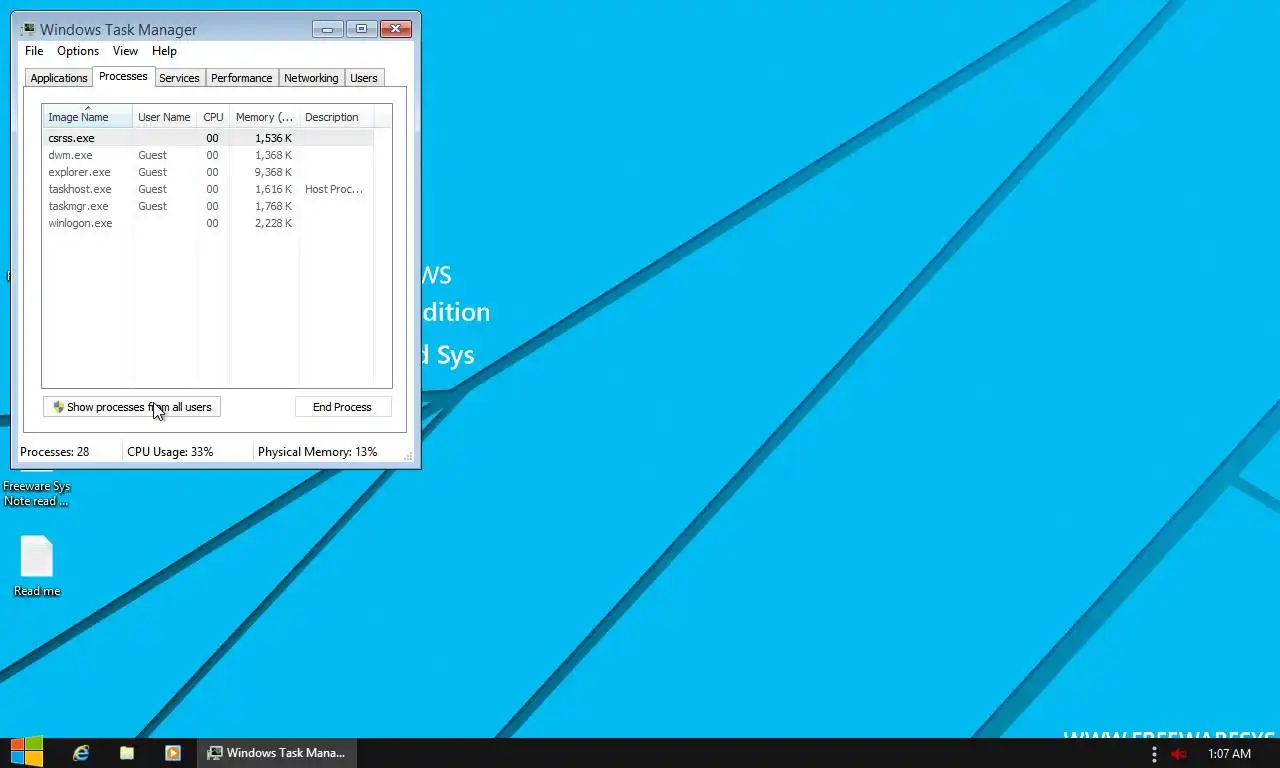Launch Internet Explorer from the taskbar
Screen dimensions: 1280x768
click(x=81, y=753)
